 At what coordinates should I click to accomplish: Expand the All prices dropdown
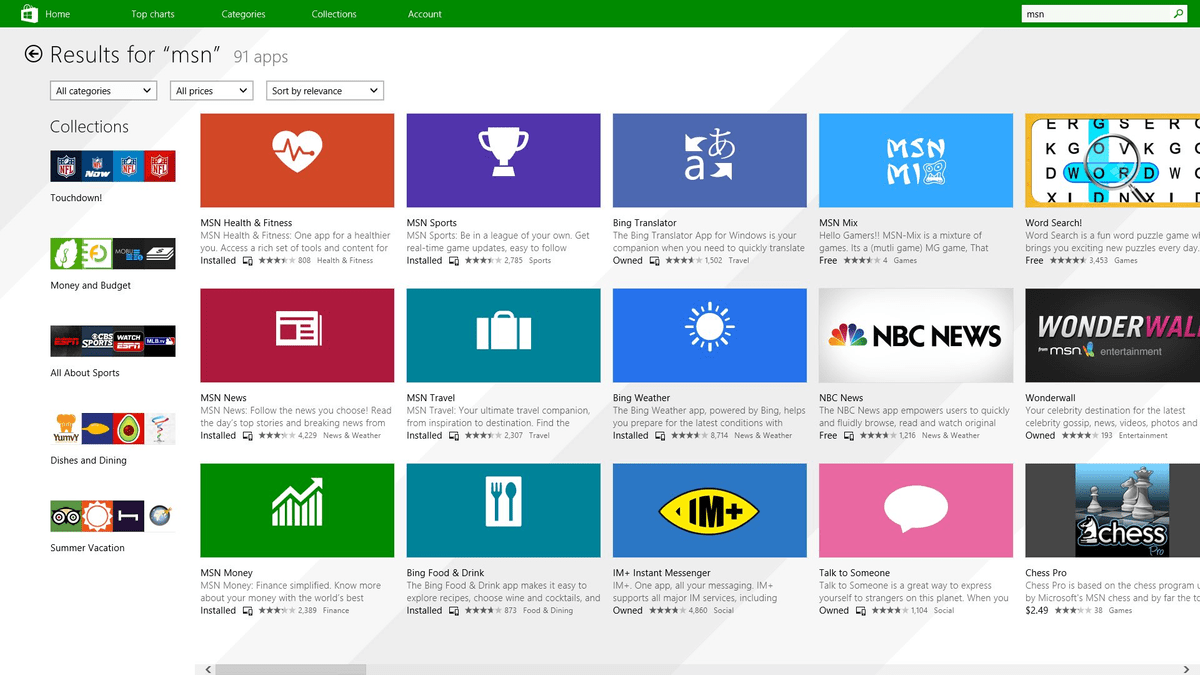[x=211, y=91]
